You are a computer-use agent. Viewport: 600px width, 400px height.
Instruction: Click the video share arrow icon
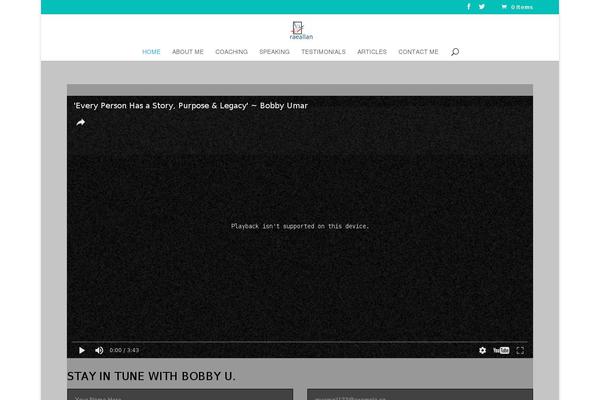click(x=80, y=122)
